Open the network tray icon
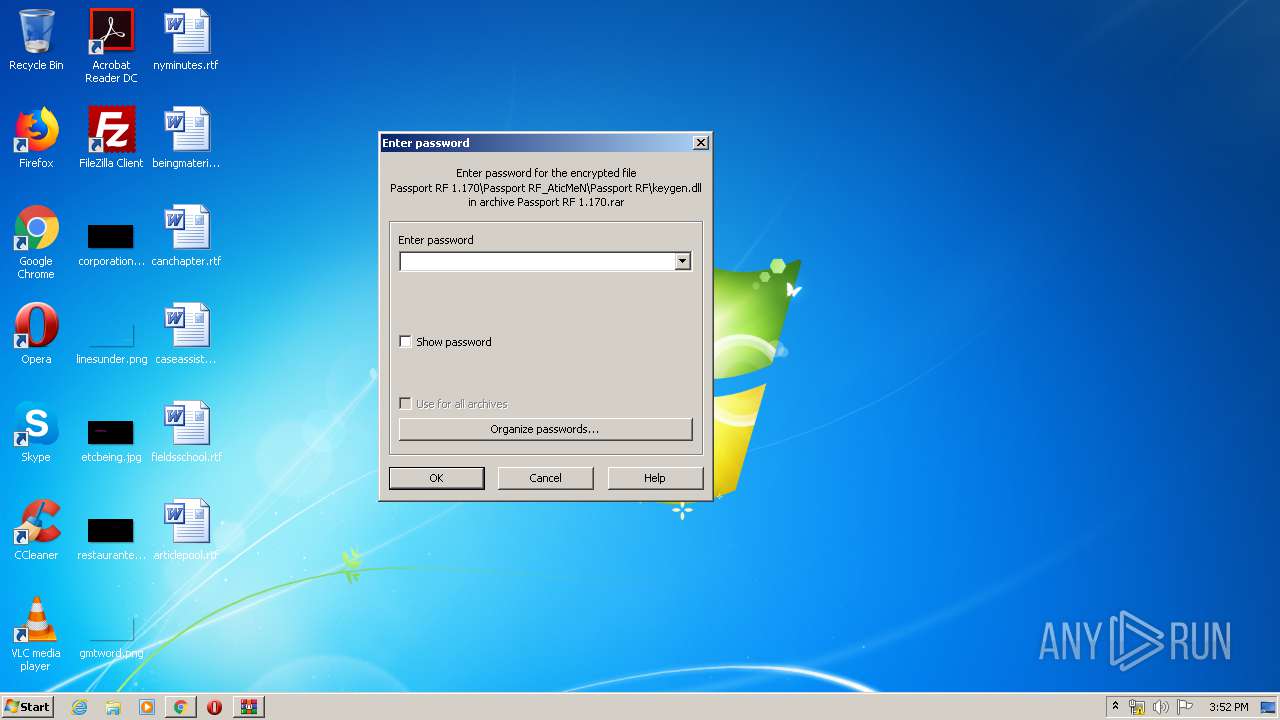This screenshot has width=1280, height=720. (x=1137, y=707)
